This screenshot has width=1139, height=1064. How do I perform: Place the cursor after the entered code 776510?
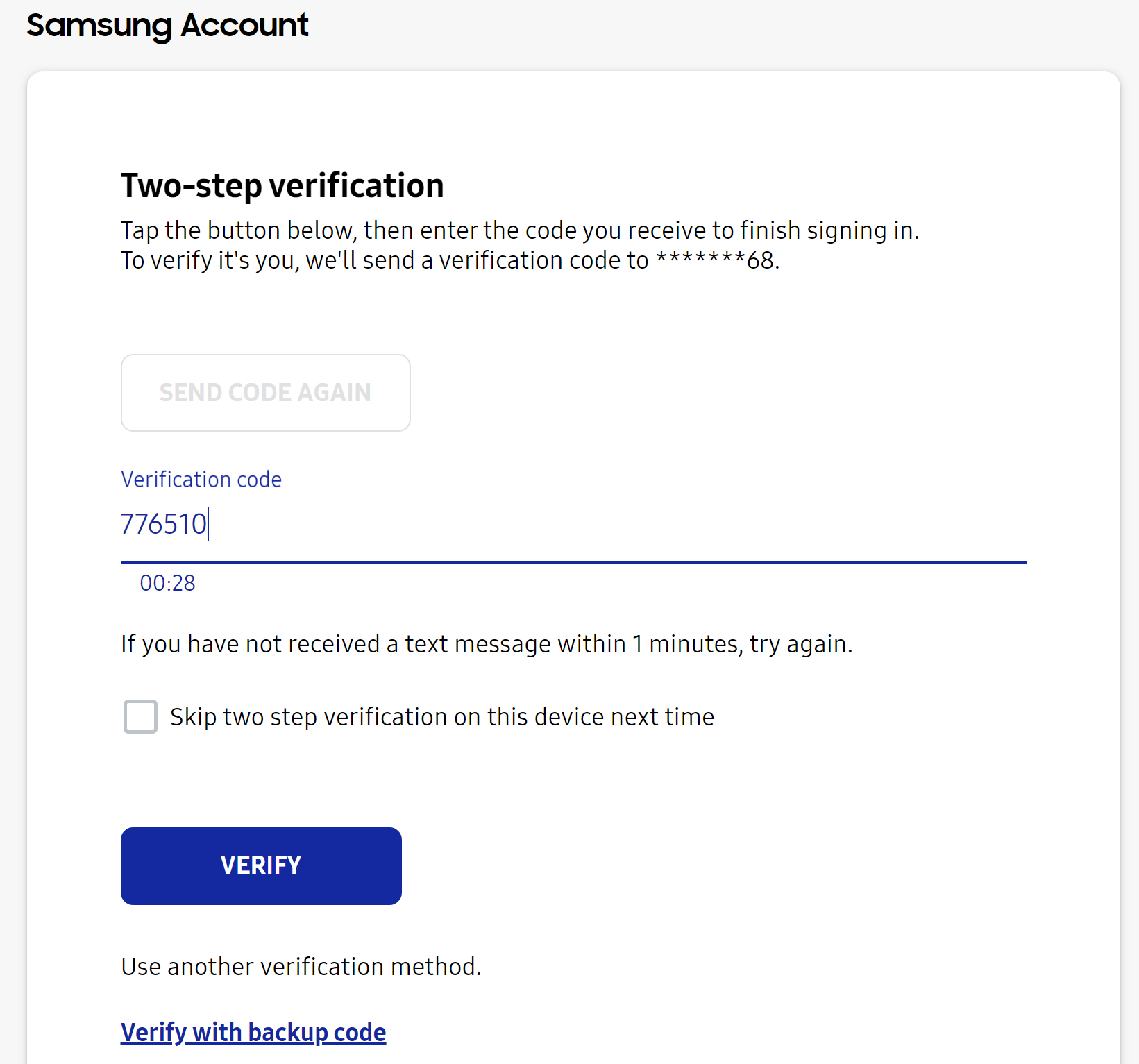[208, 524]
